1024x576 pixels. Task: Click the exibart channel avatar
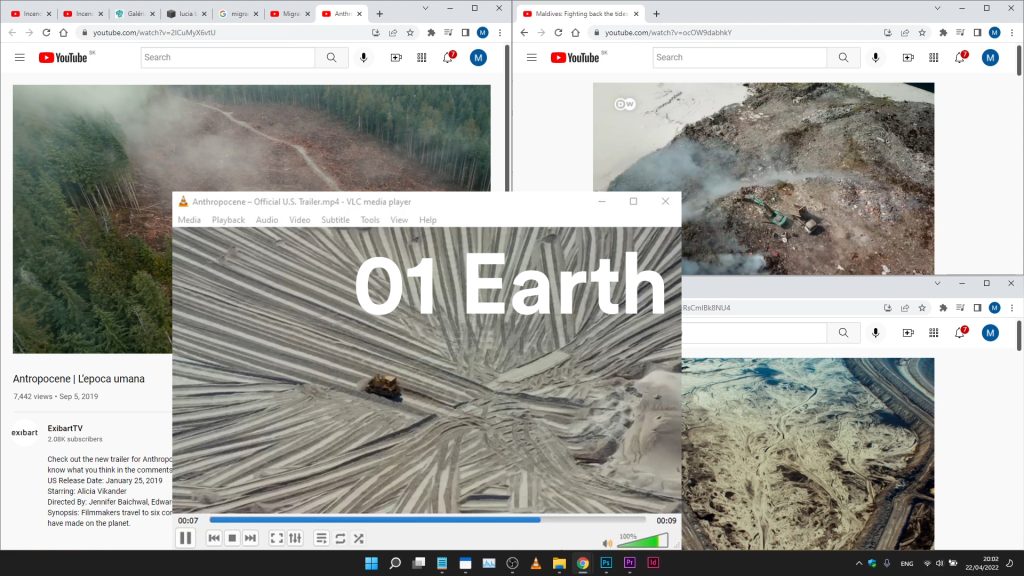tap(25, 432)
